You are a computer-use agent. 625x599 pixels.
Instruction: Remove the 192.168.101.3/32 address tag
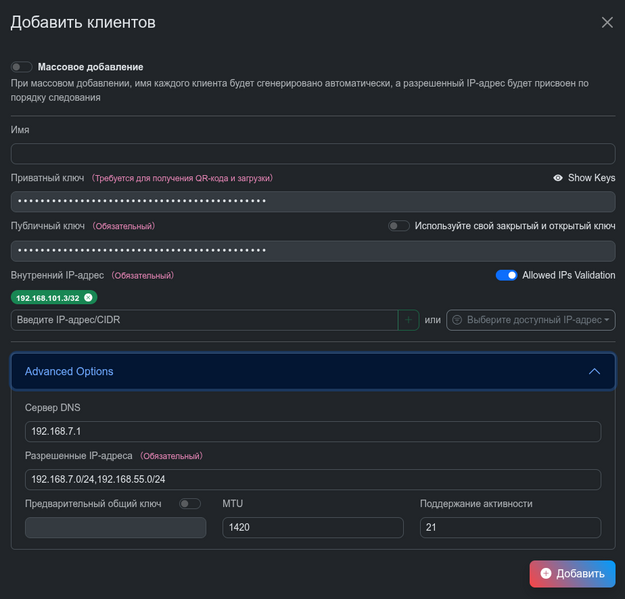(x=89, y=297)
